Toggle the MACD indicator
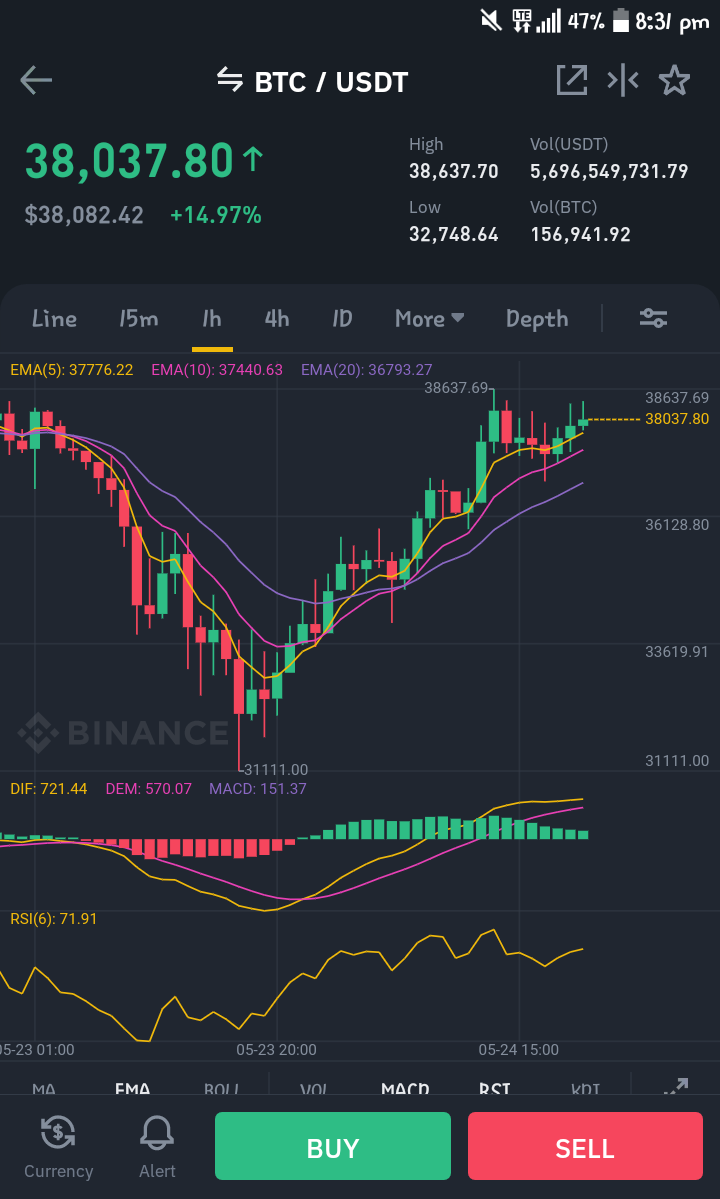Viewport: 720px width, 1199px height. click(x=405, y=1089)
